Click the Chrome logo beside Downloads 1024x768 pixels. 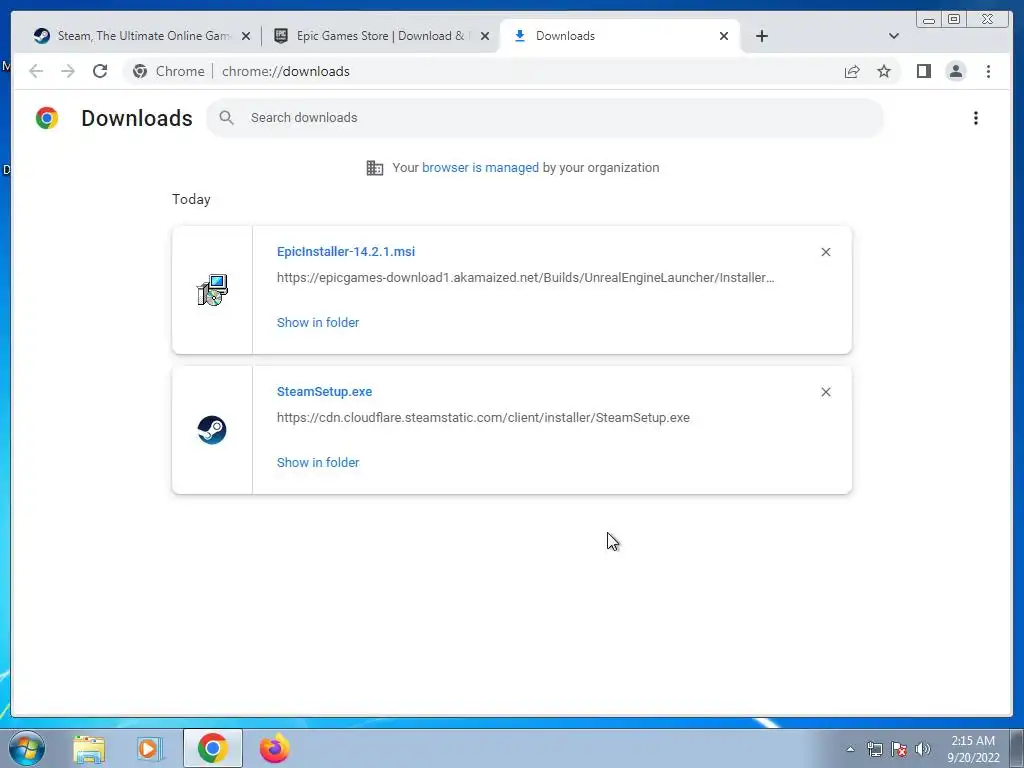47,118
